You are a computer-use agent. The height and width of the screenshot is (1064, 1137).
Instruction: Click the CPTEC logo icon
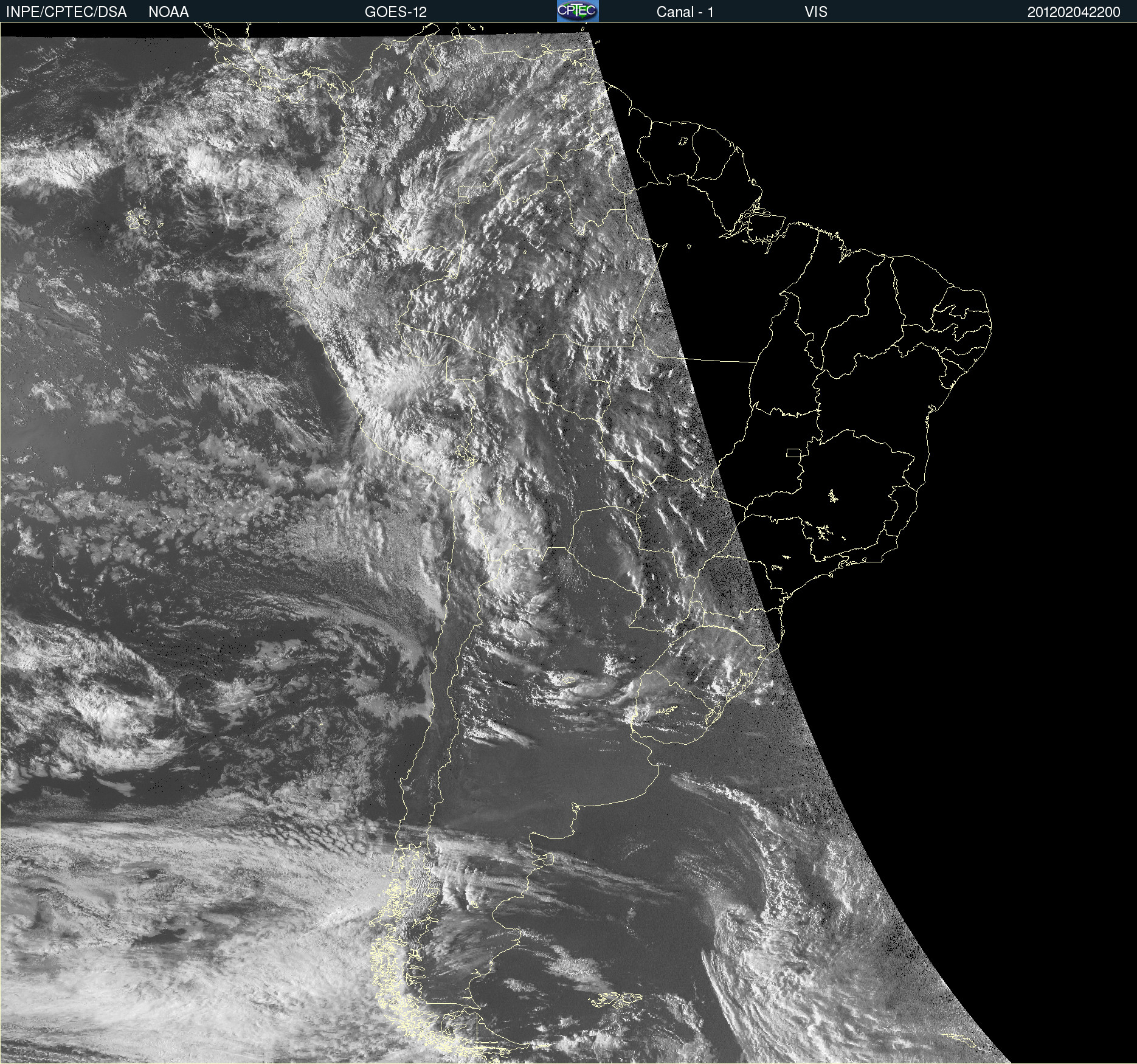[578, 11]
